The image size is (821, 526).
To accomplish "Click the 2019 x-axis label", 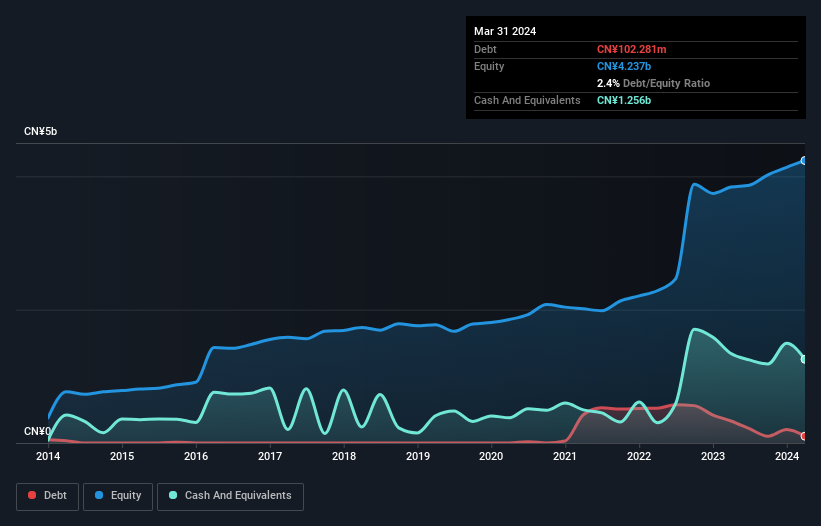I will pyautogui.click(x=418, y=456).
